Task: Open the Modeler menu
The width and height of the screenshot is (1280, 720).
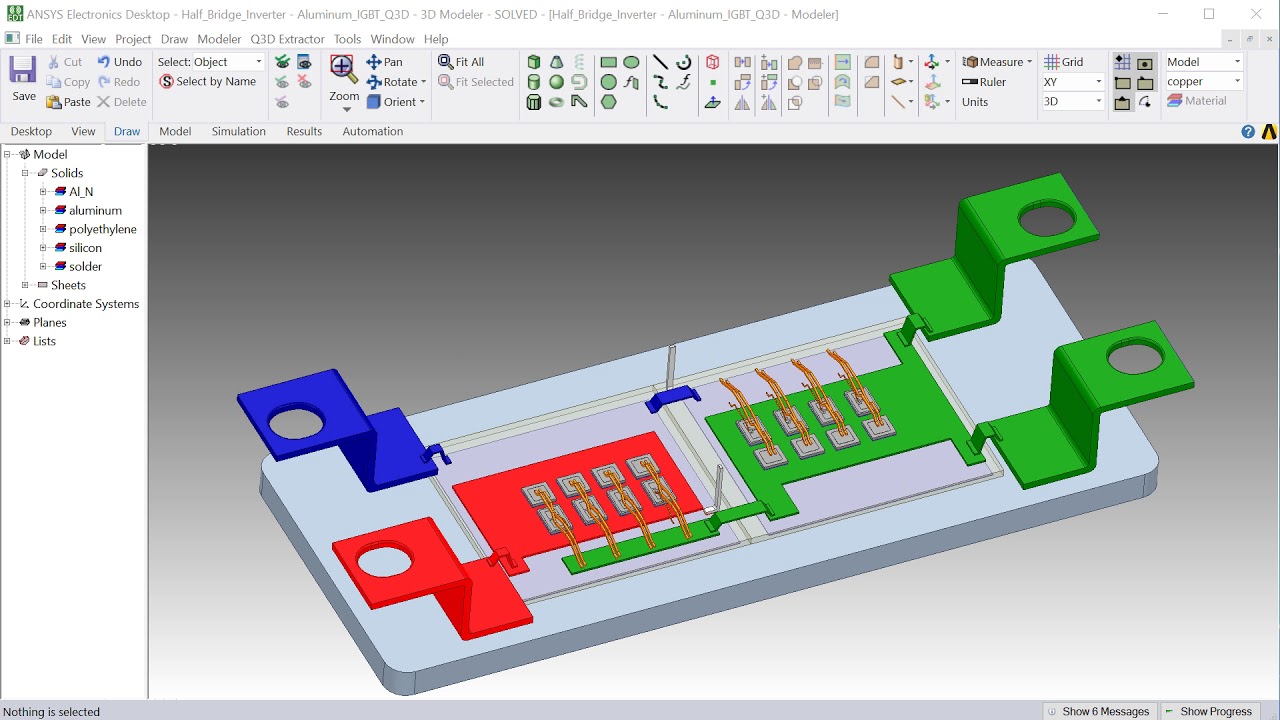Action: click(x=219, y=39)
